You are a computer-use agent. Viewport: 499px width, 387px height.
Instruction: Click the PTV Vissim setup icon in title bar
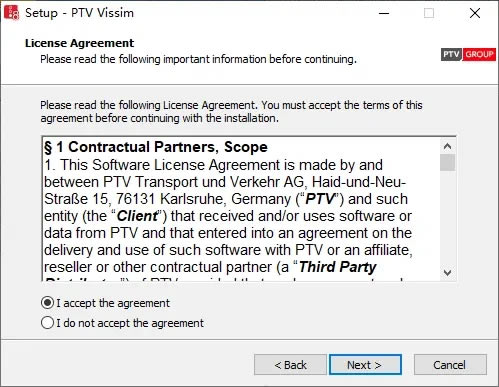[11, 13]
